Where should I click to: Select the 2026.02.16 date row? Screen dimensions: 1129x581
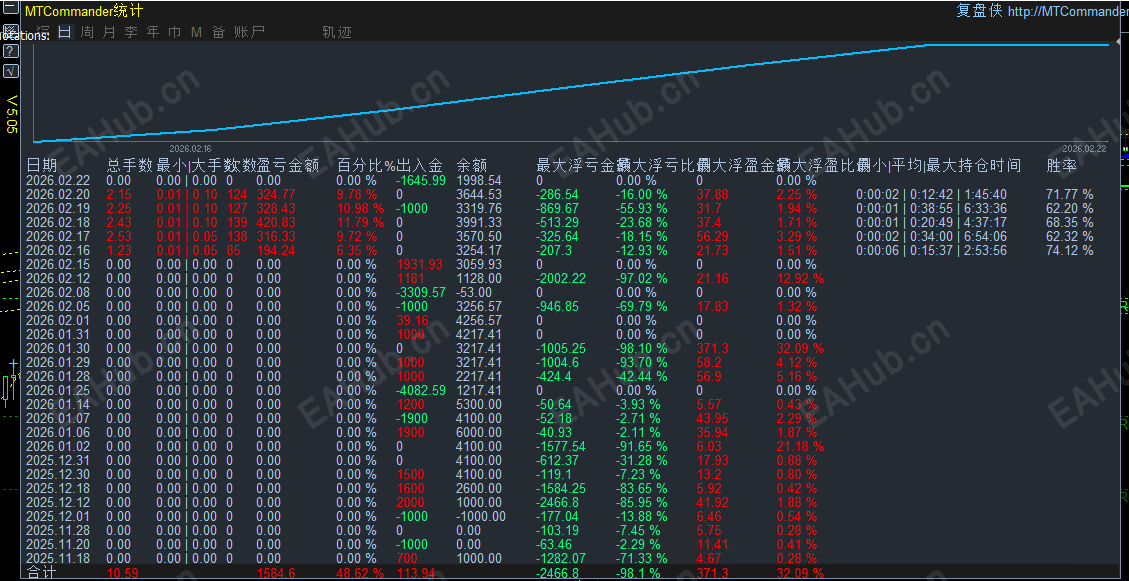[58, 251]
